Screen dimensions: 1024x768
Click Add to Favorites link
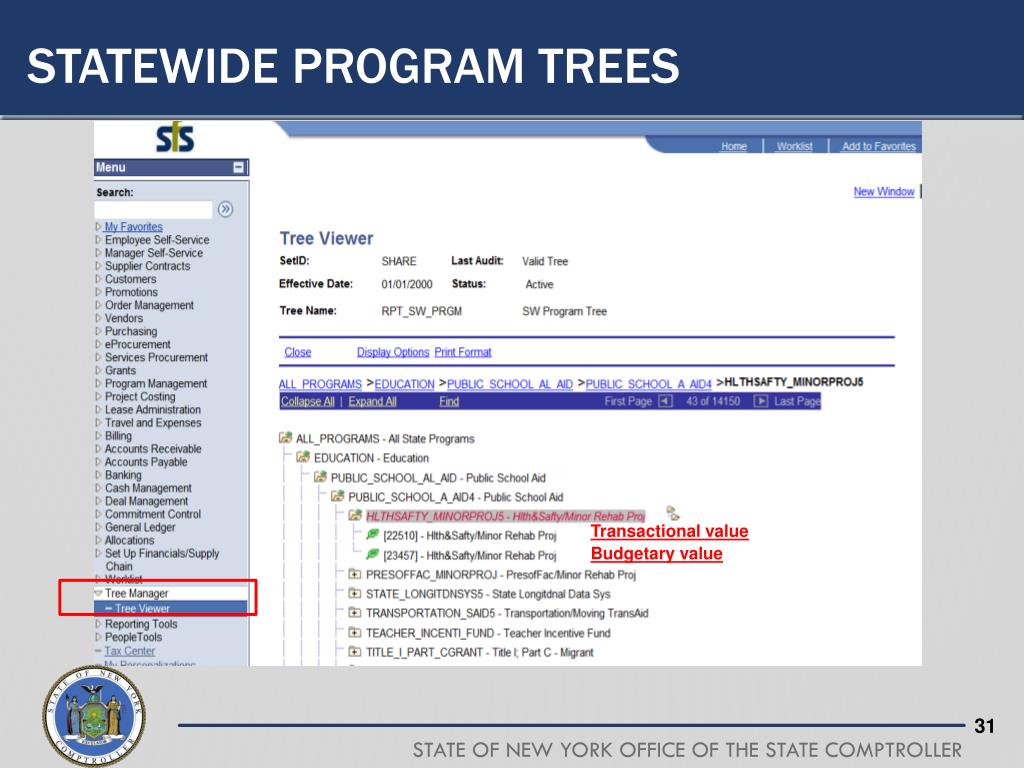[x=879, y=146]
